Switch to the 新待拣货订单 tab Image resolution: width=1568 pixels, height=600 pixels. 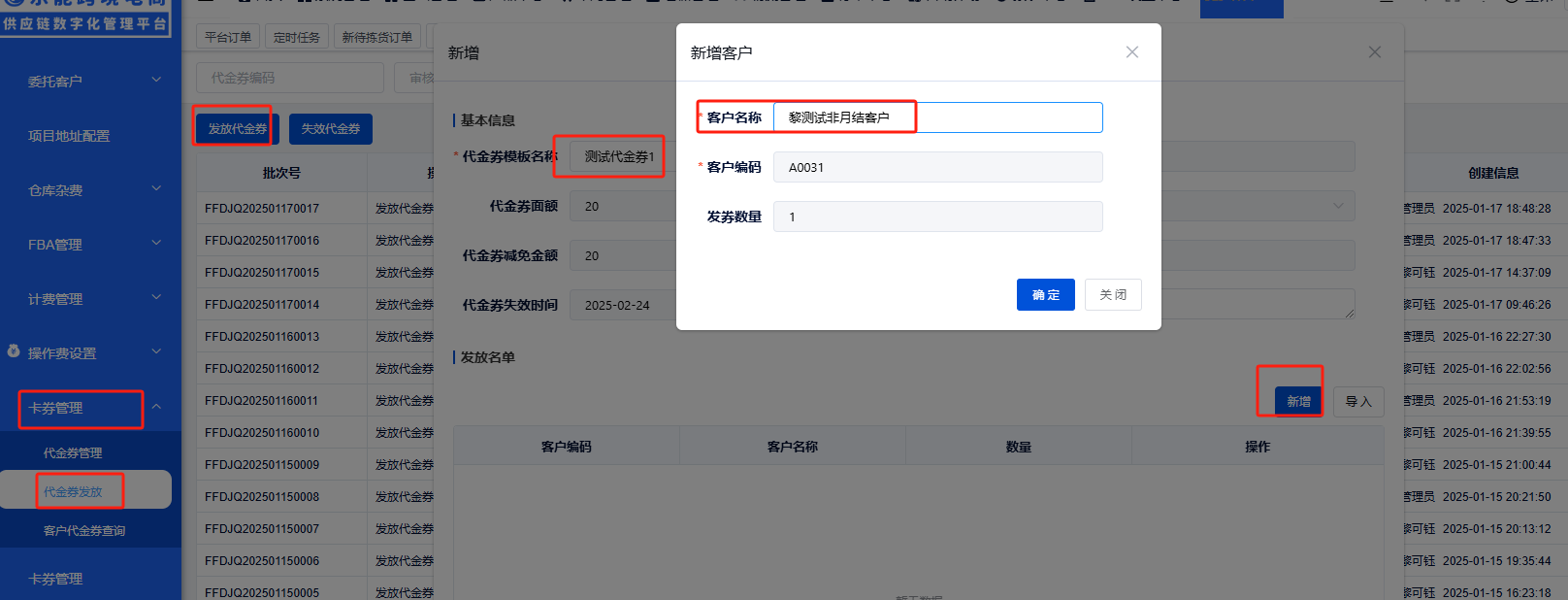(377, 37)
